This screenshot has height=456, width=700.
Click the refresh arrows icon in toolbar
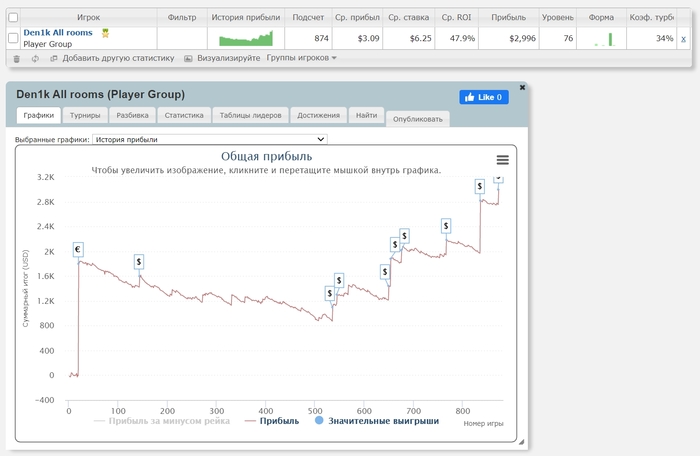35,59
